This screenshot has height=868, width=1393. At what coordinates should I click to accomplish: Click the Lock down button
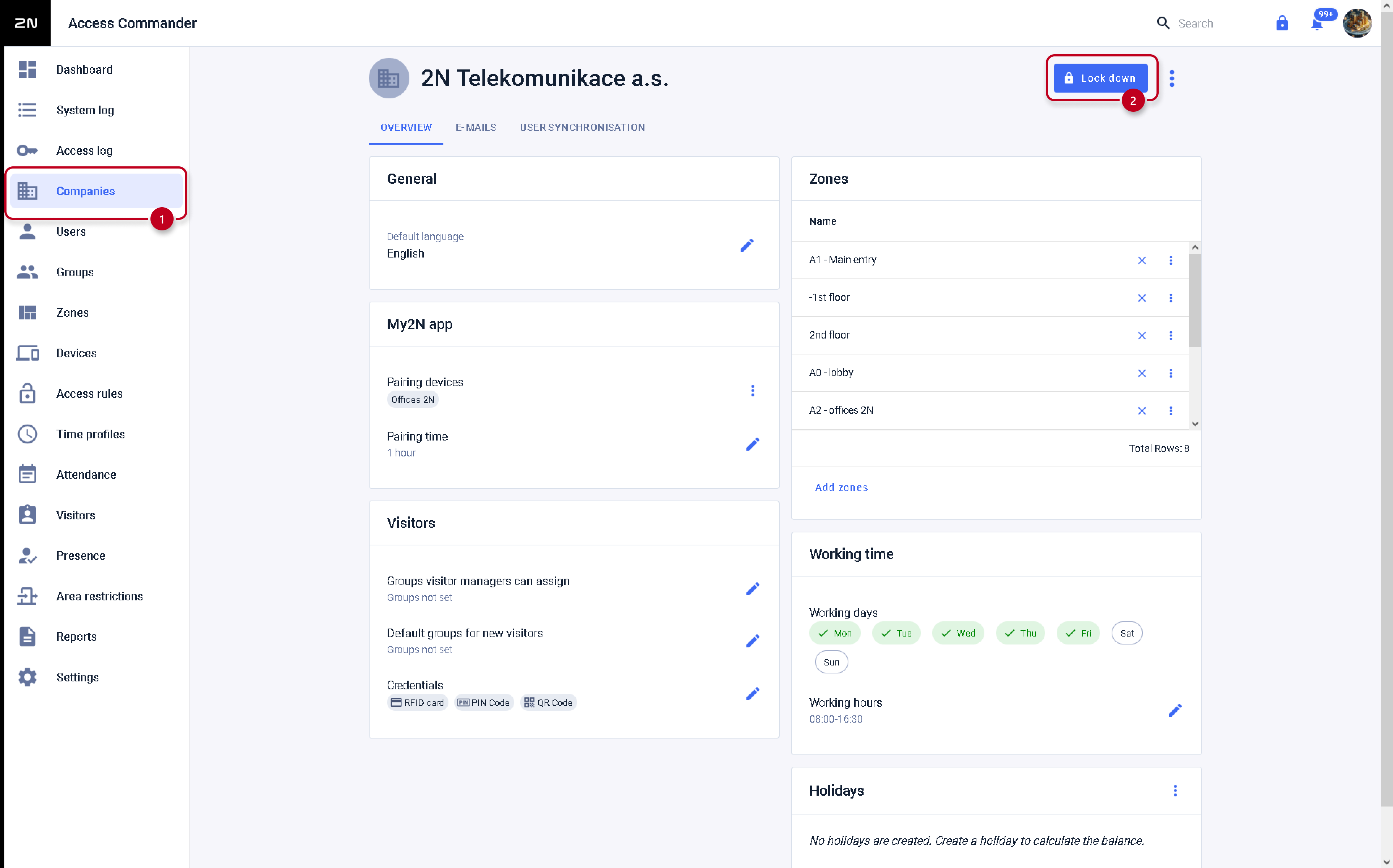pyautogui.click(x=1100, y=78)
